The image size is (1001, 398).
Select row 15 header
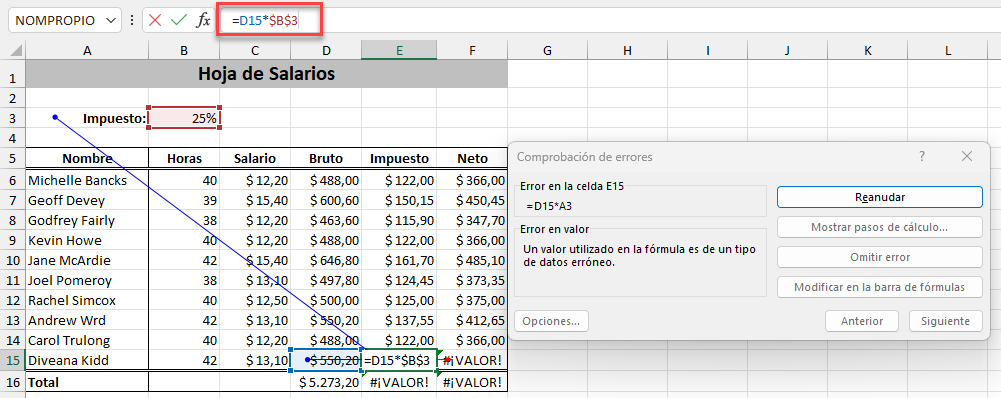[13, 360]
